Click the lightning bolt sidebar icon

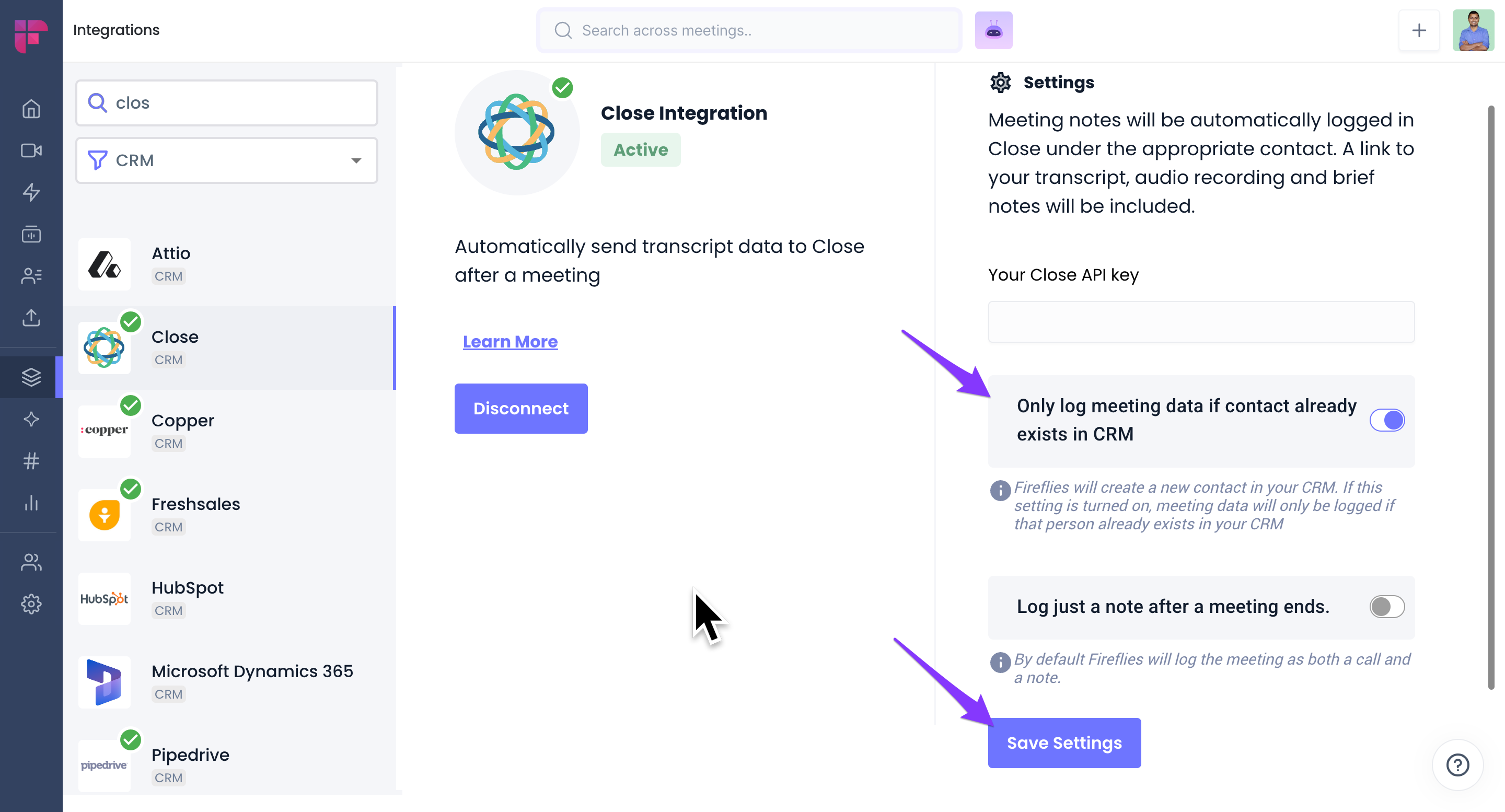coord(31,192)
